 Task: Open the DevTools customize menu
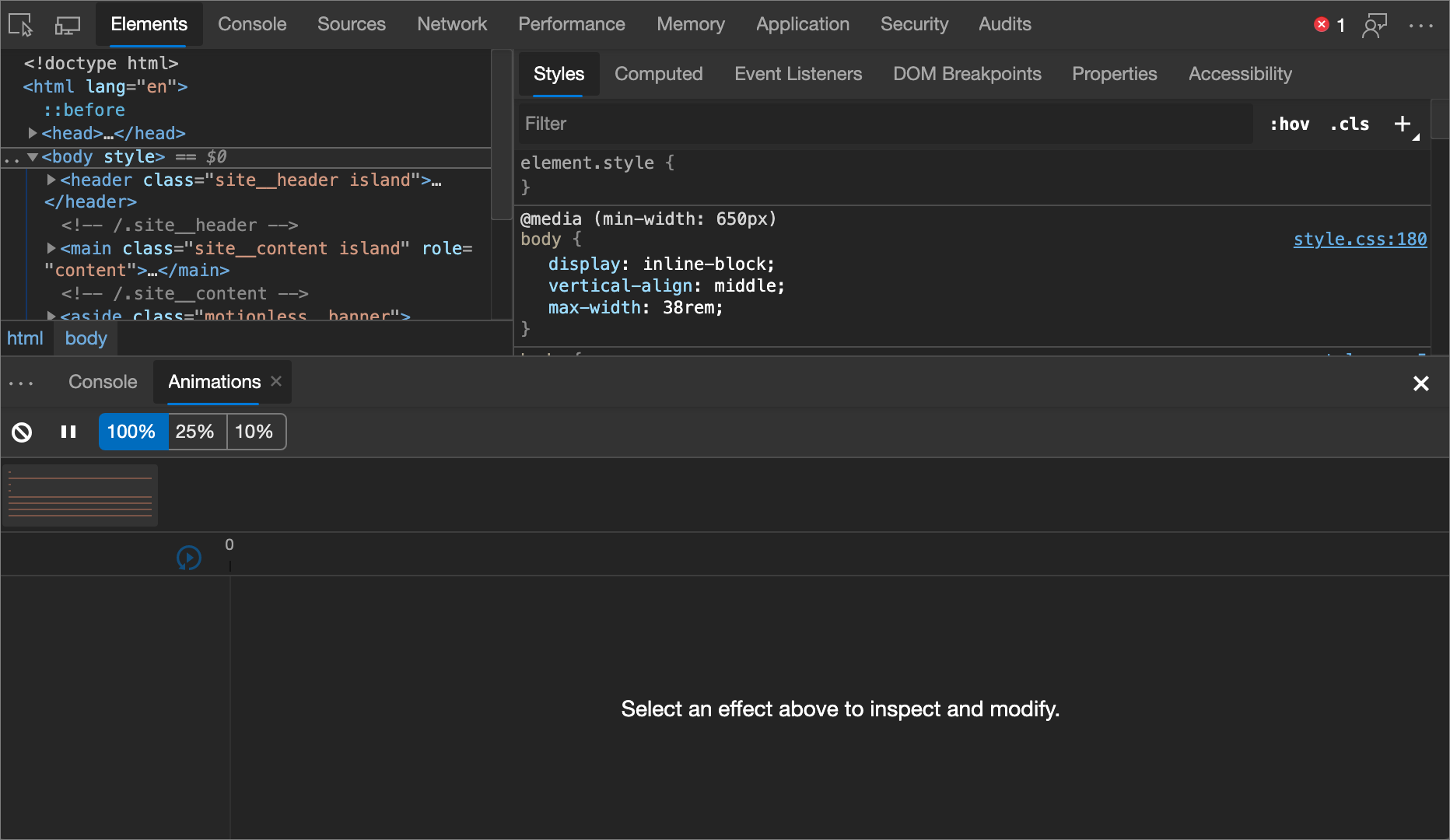(1422, 24)
